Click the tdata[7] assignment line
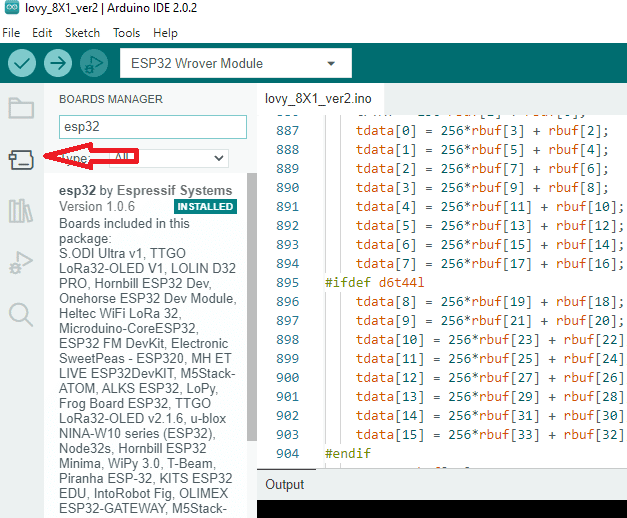 490,264
